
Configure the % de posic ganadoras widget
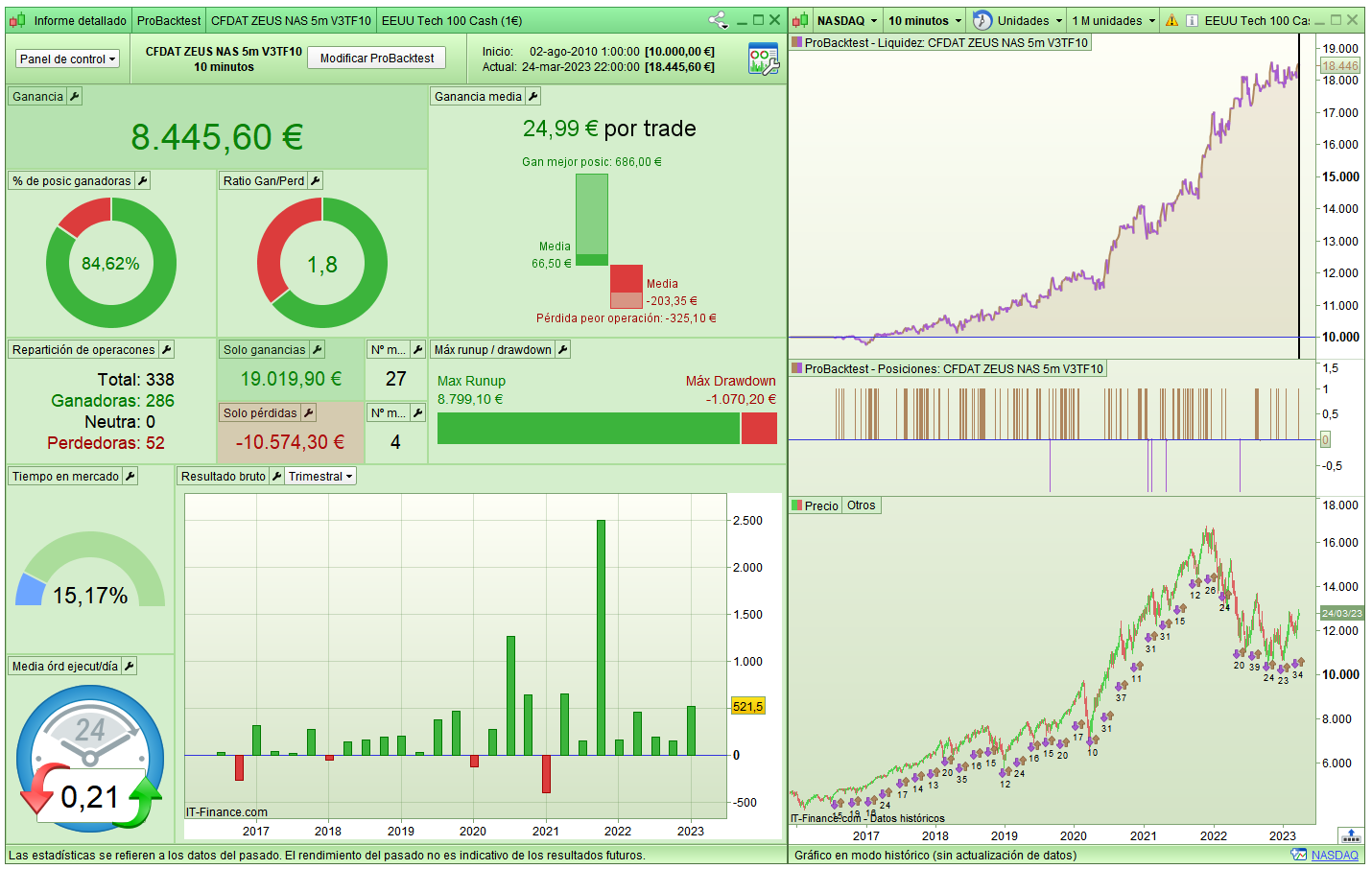[143, 180]
